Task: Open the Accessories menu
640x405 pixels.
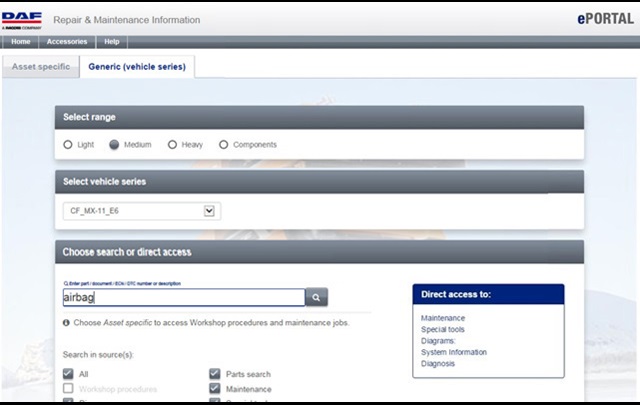Action: (67, 42)
